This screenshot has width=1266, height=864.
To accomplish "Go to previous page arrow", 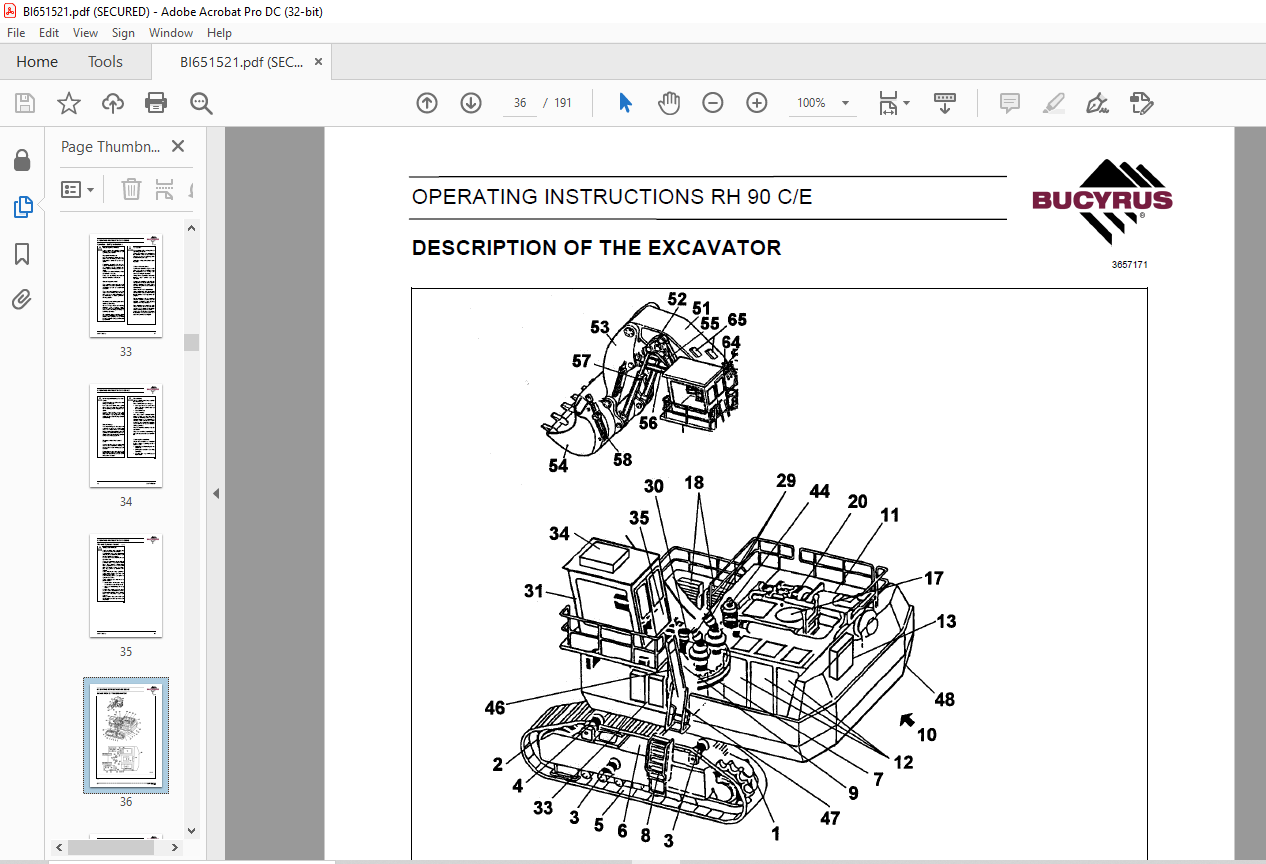I will (427, 103).
